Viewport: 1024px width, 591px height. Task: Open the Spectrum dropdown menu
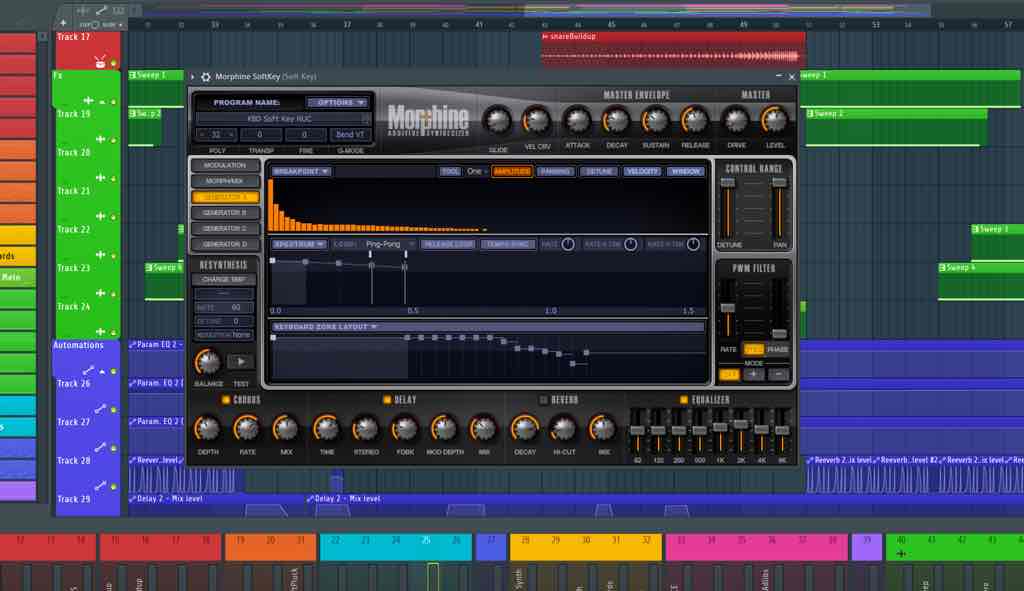pyautogui.click(x=298, y=244)
